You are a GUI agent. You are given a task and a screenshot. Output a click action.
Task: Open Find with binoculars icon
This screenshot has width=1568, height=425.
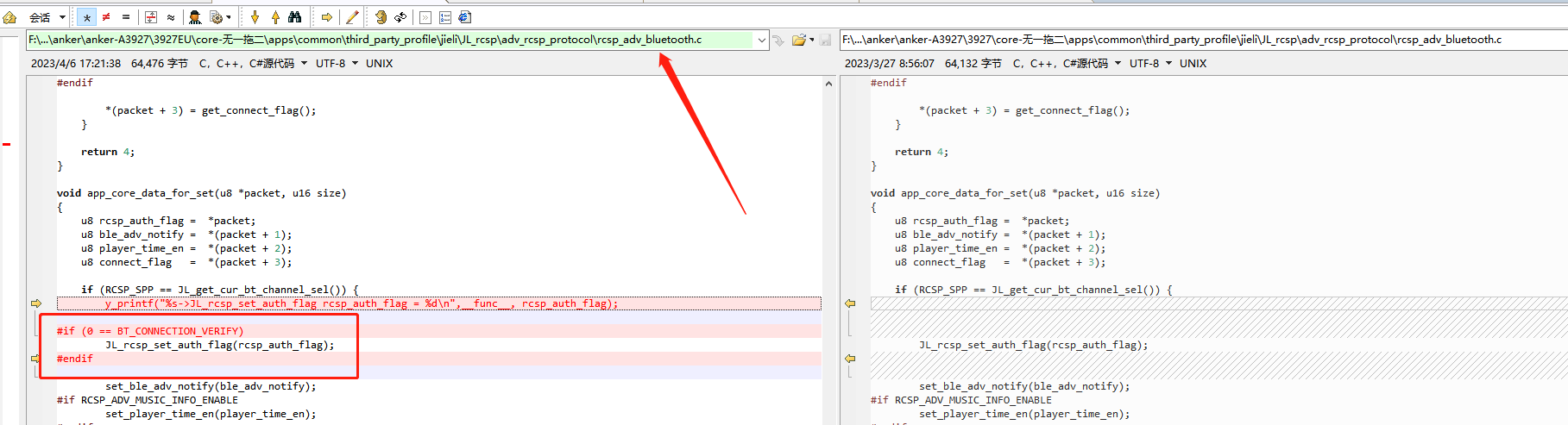click(x=295, y=17)
